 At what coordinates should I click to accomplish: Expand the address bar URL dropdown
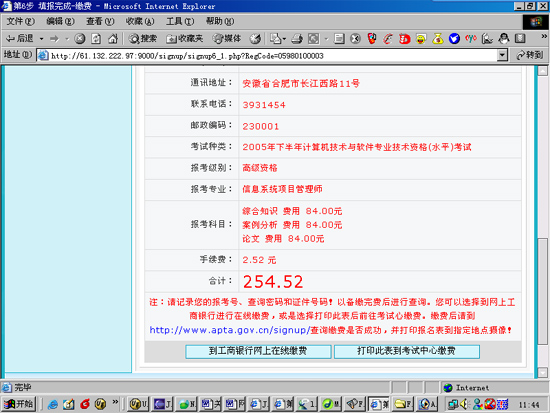[502, 55]
